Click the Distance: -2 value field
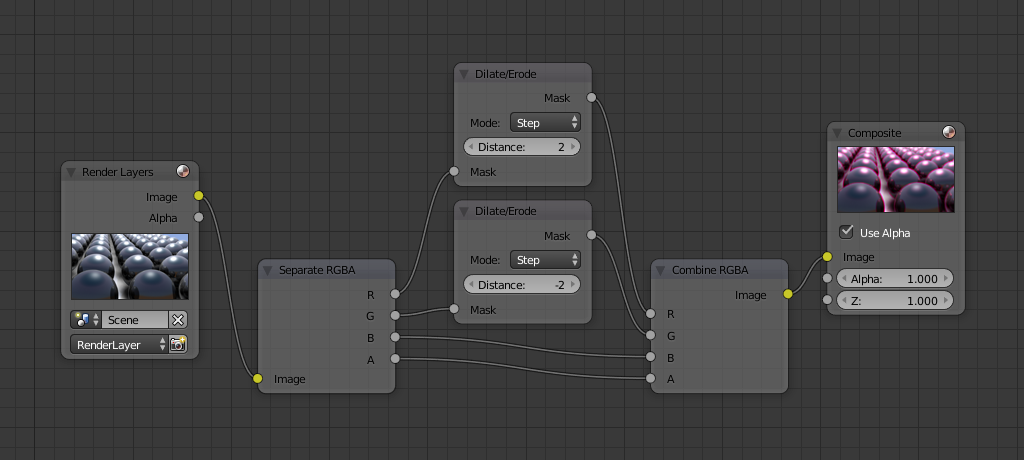 [x=522, y=285]
